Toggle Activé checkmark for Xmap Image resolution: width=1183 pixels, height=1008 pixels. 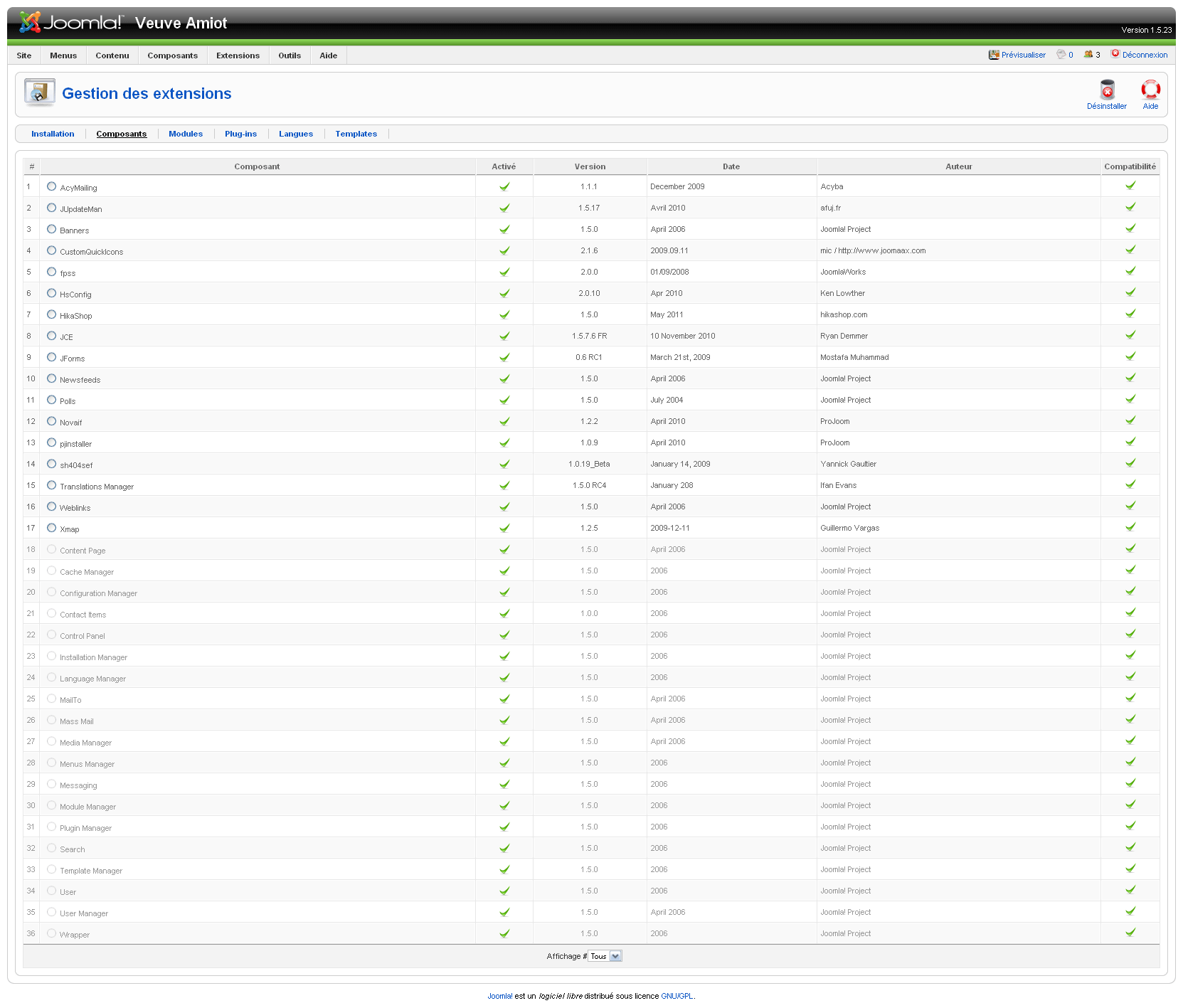click(x=504, y=528)
